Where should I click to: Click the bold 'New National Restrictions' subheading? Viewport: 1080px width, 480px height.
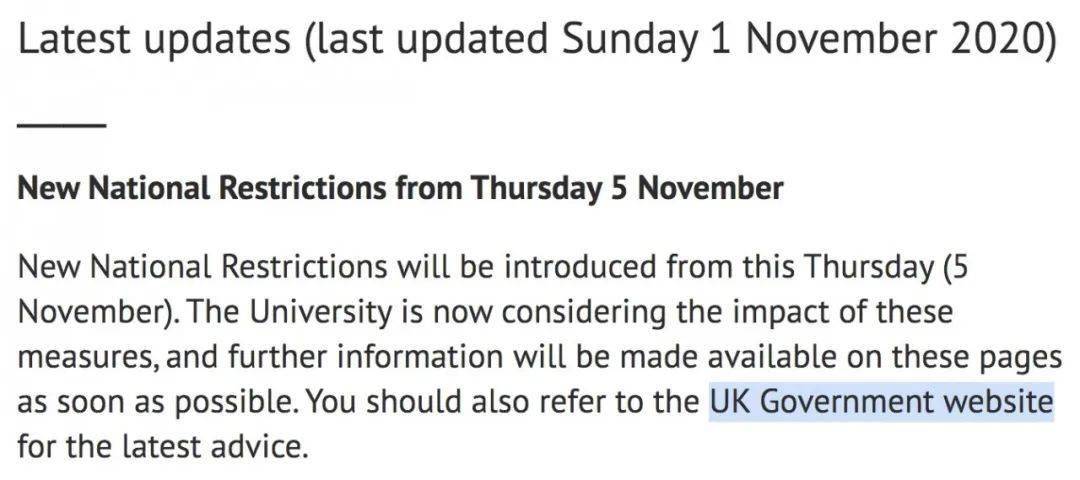[x=201, y=188]
